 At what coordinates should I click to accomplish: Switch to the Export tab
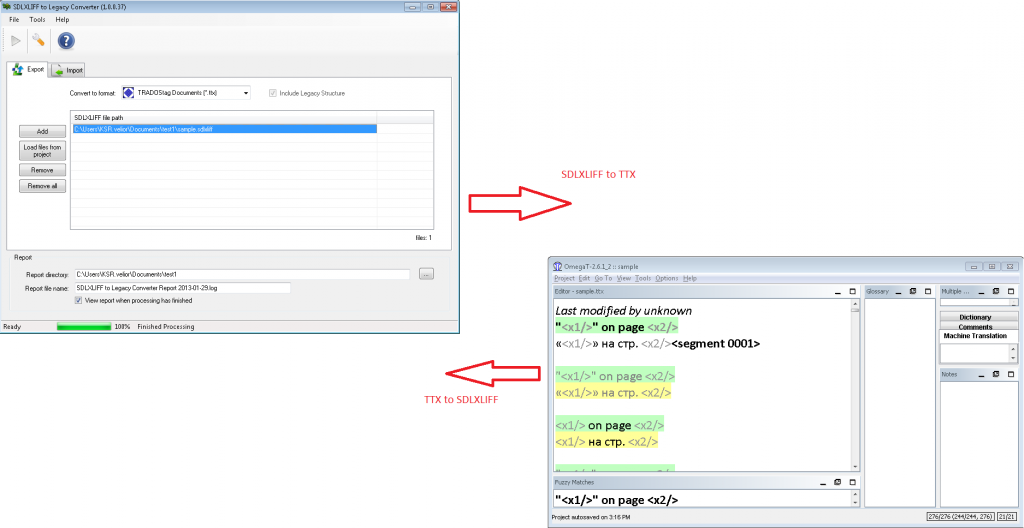pos(29,69)
